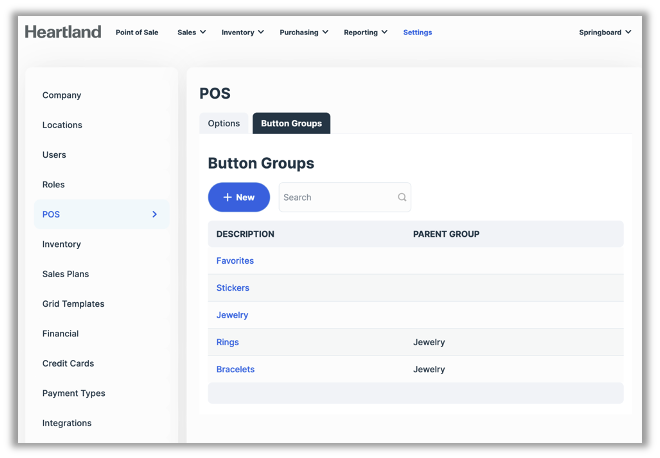Open the Favorites button group
This screenshot has height=458, width=660.
[235, 261]
